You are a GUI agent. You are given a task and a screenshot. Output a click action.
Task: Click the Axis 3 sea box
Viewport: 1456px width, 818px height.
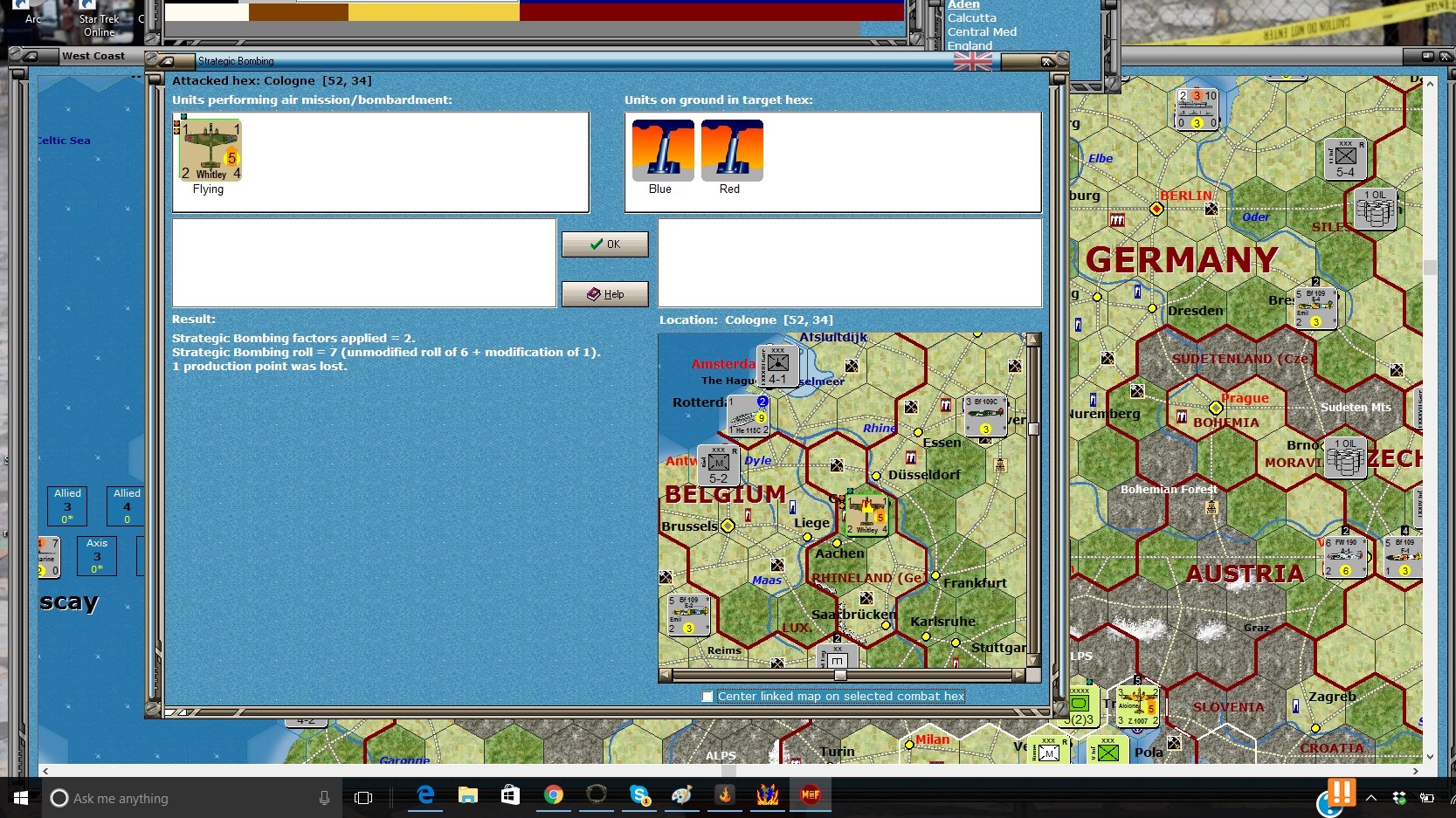point(97,556)
